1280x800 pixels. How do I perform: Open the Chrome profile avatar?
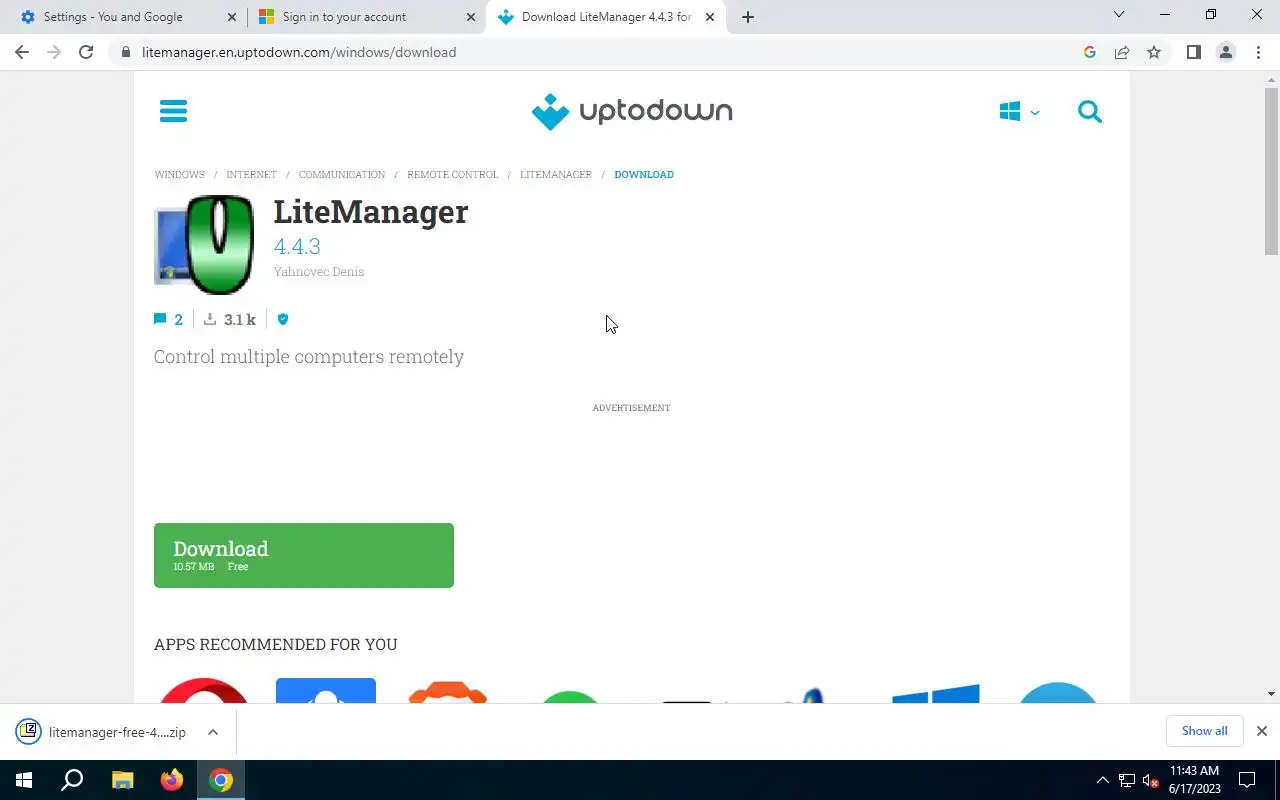[1225, 52]
